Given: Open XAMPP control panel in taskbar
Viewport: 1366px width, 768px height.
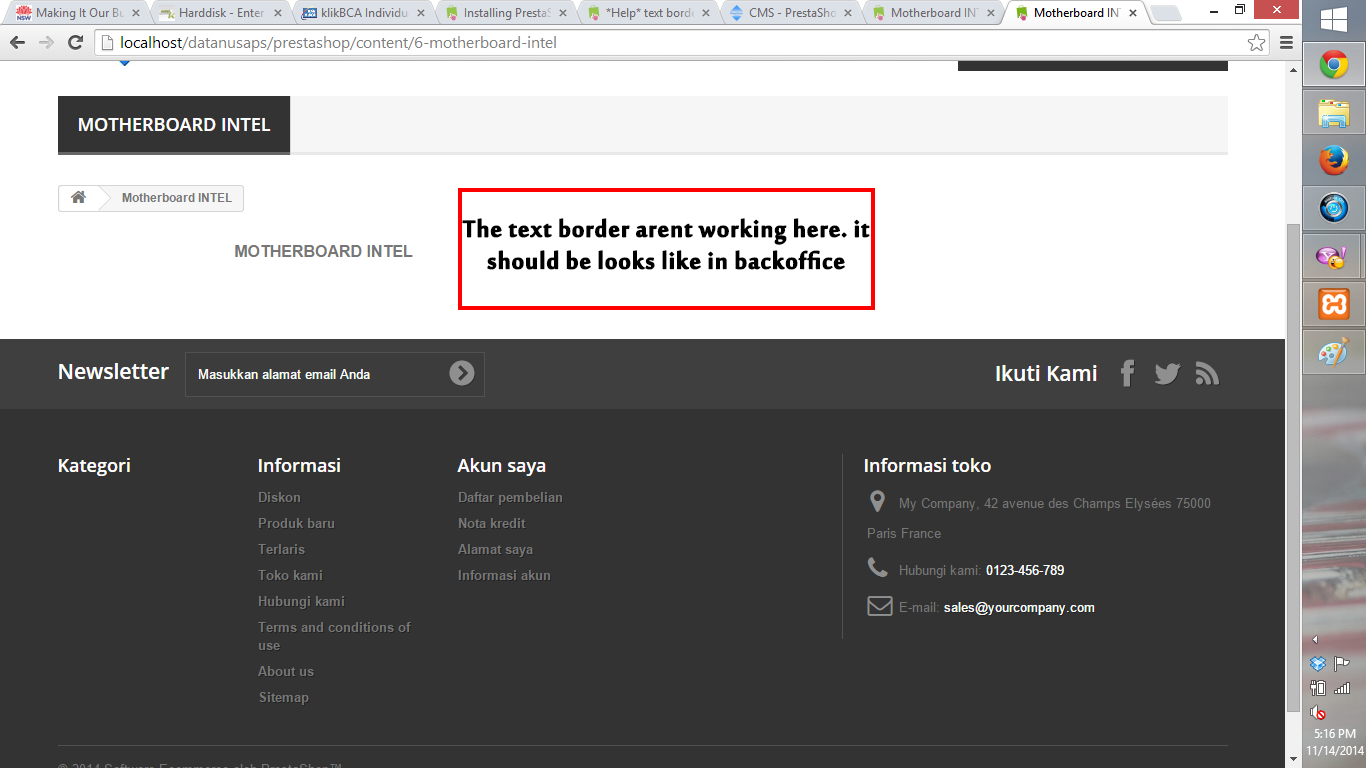Looking at the screenshot, I should [1333, 304].
